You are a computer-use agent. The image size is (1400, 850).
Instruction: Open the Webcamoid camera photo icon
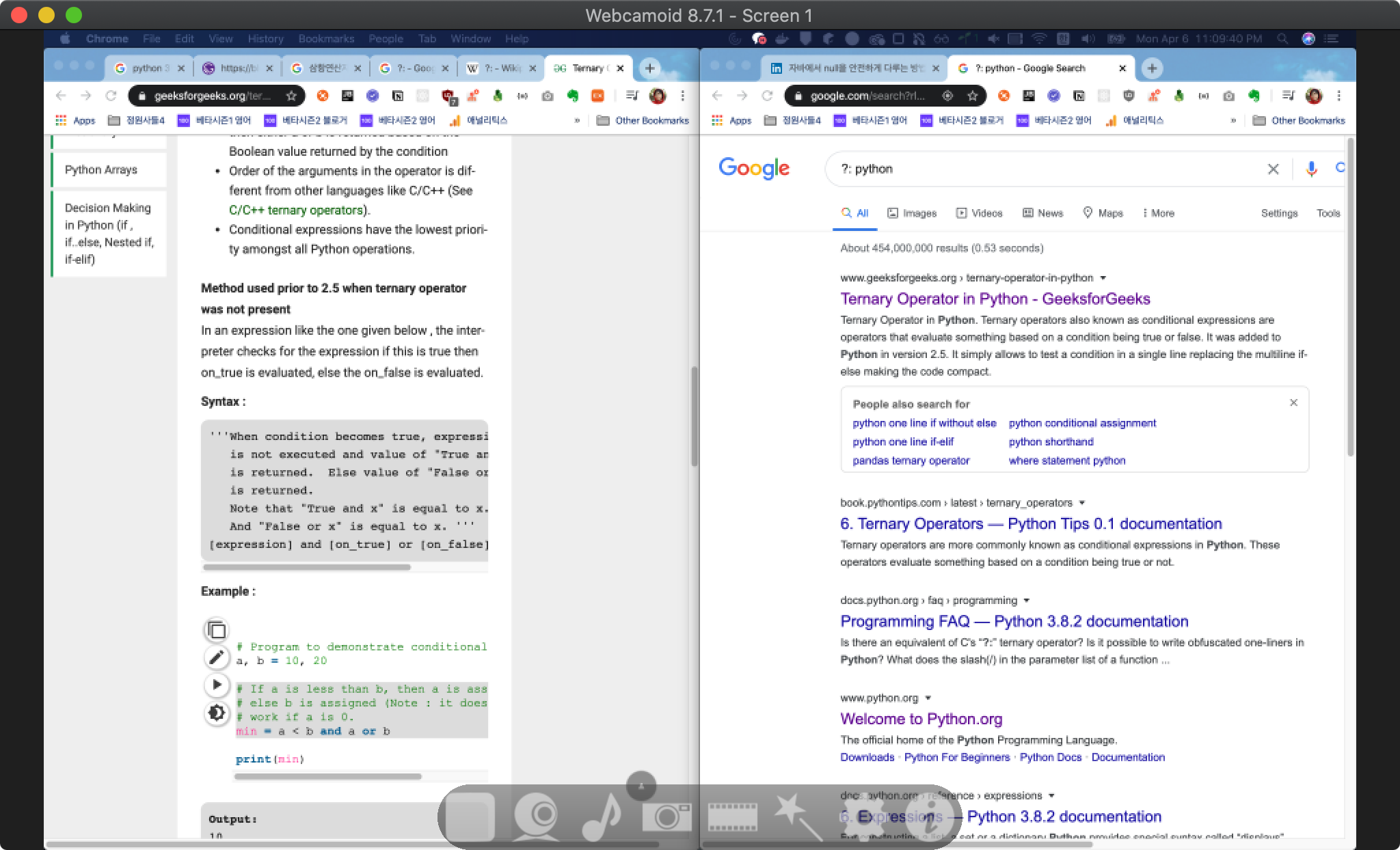(x=667, y=816)
